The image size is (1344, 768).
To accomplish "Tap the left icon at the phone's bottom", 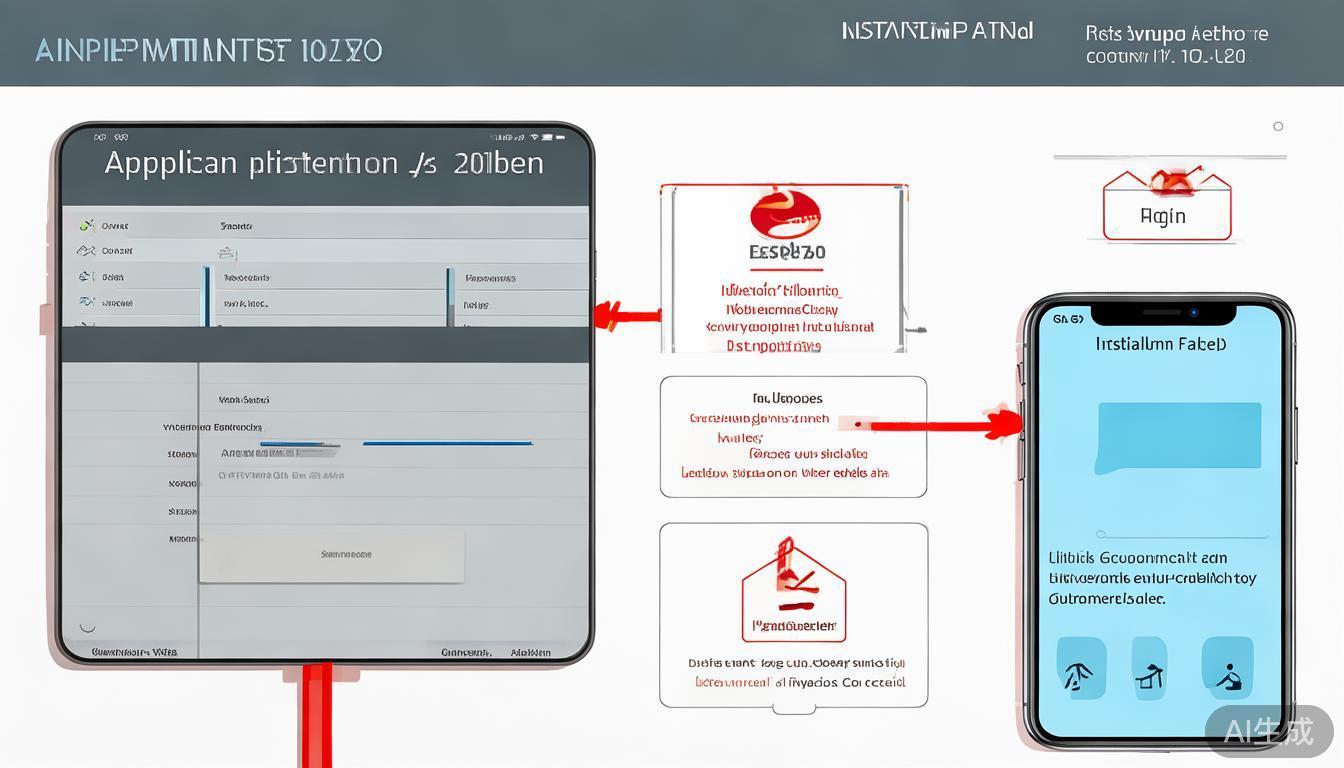I will click(x=1081, y=668).
